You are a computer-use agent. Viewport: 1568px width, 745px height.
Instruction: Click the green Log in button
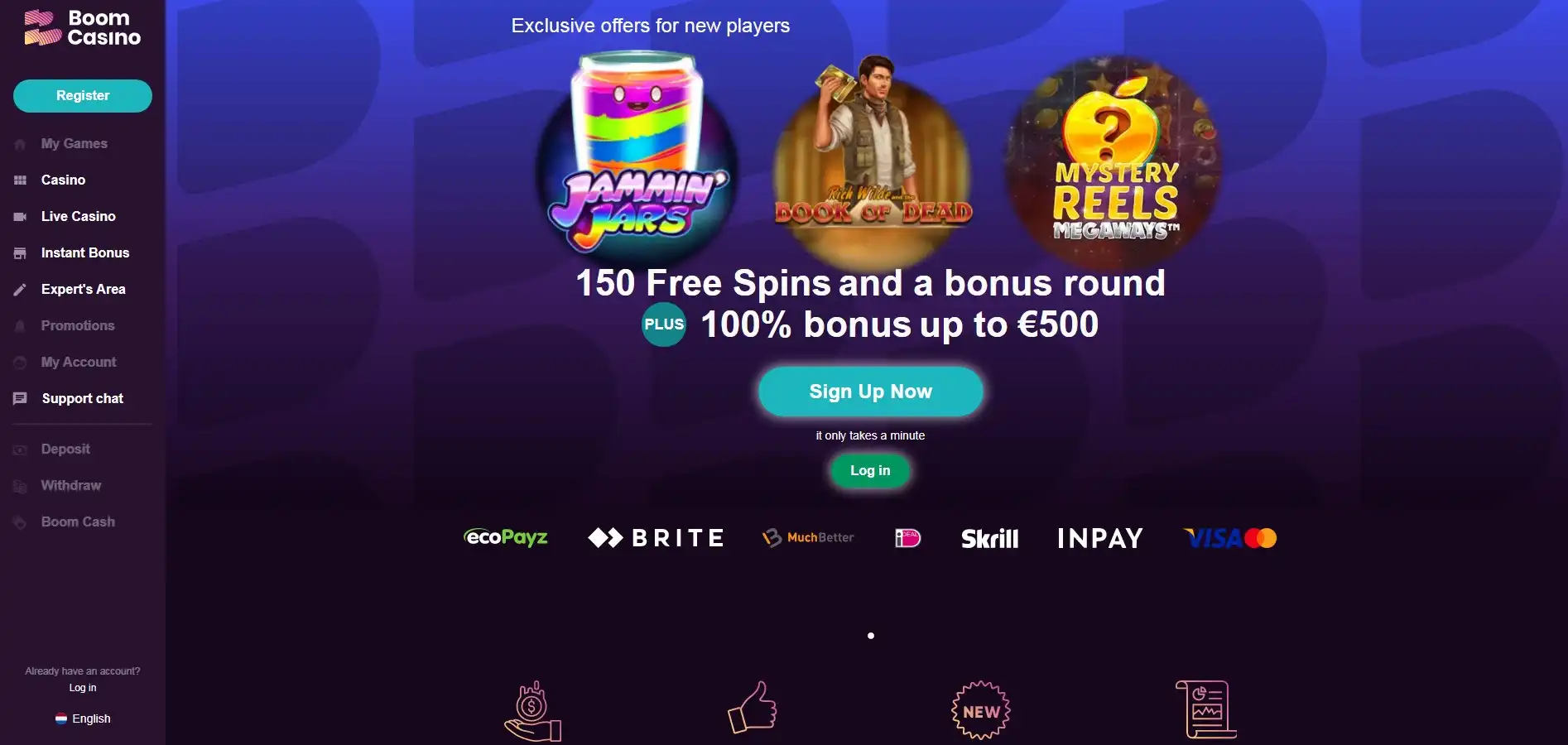tap(870, 471)
